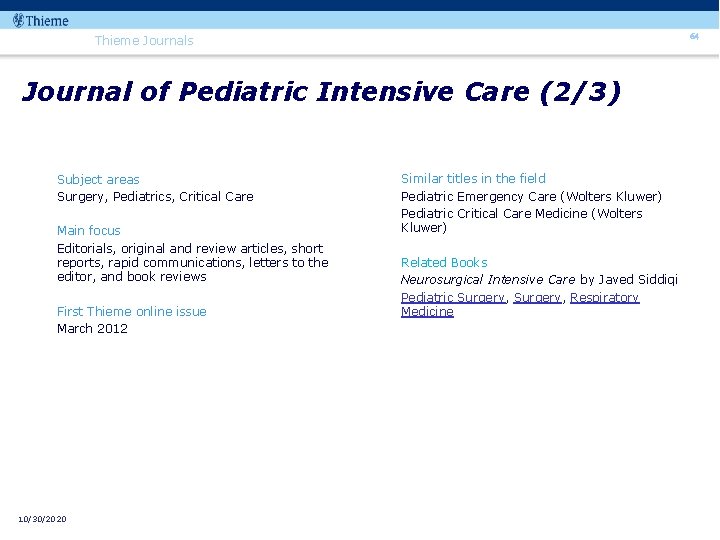Click the date 10/30/2020 in footer
This screenshot has height=540, width=720.
pos(42,519)
